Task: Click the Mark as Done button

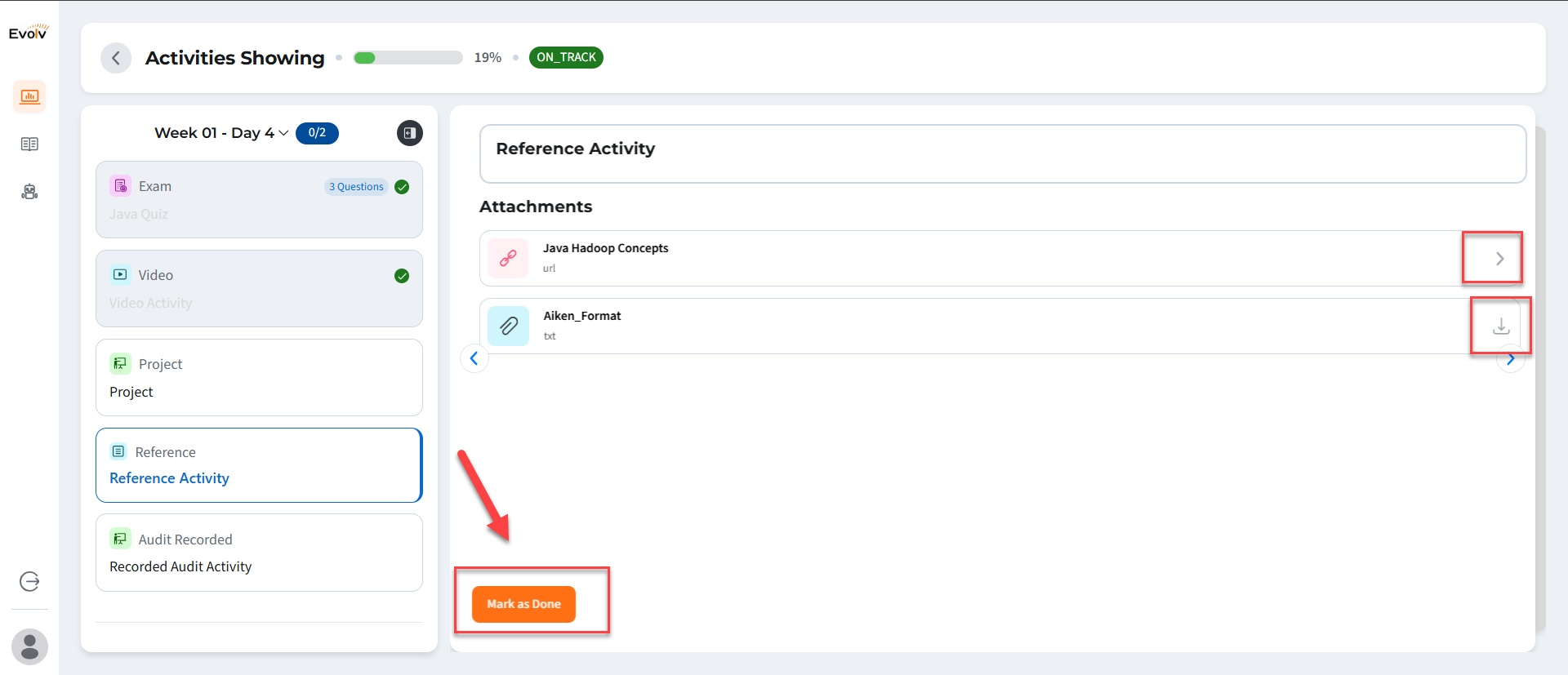Action: tap(523, 604)
